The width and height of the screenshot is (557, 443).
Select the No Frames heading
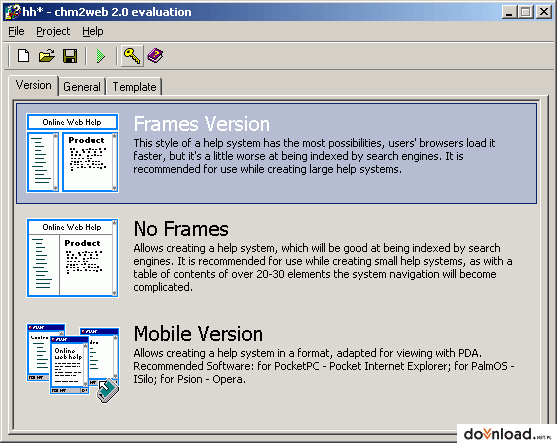coord(181,229)
